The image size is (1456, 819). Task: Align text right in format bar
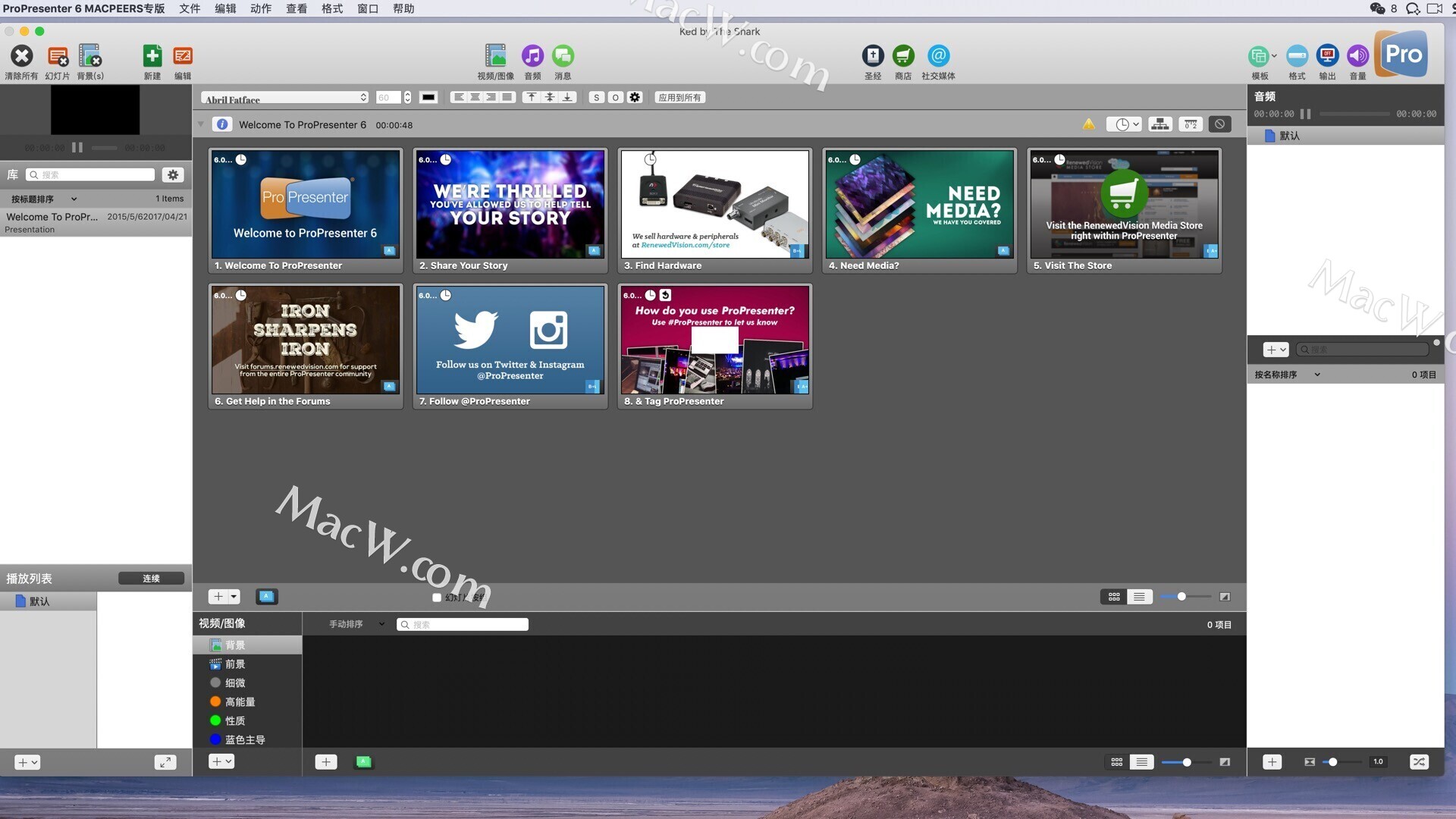click(491, 97)
